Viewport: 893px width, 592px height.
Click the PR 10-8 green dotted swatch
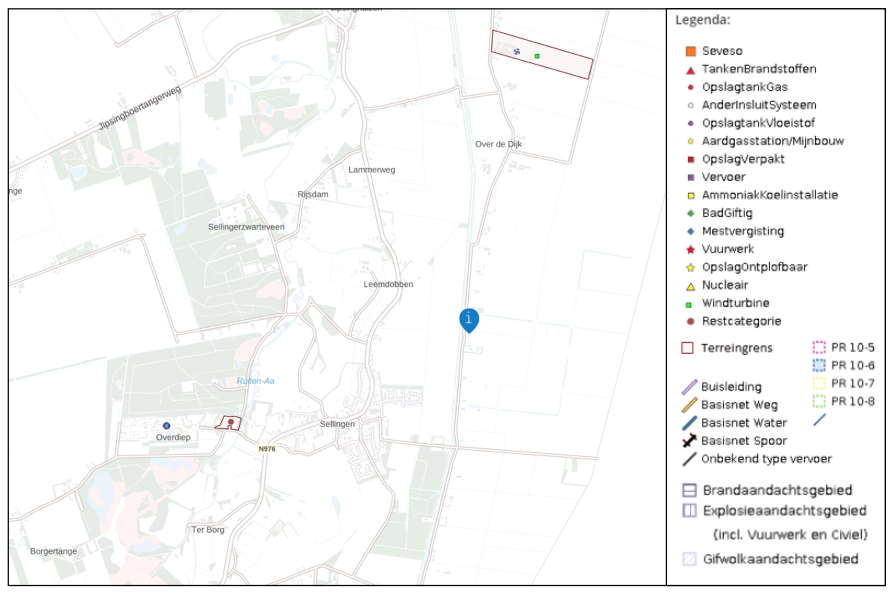[819, 401]
